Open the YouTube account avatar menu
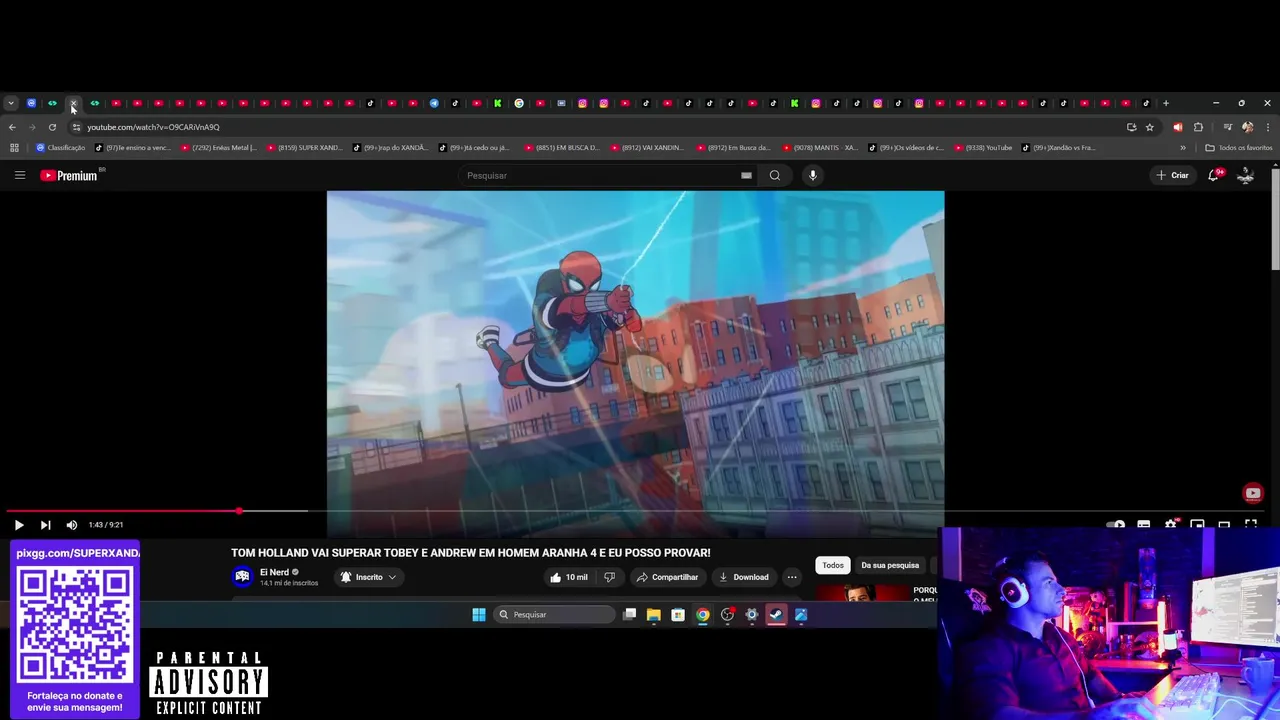This screenshot has width=1280, height=720. (1246, 175)
